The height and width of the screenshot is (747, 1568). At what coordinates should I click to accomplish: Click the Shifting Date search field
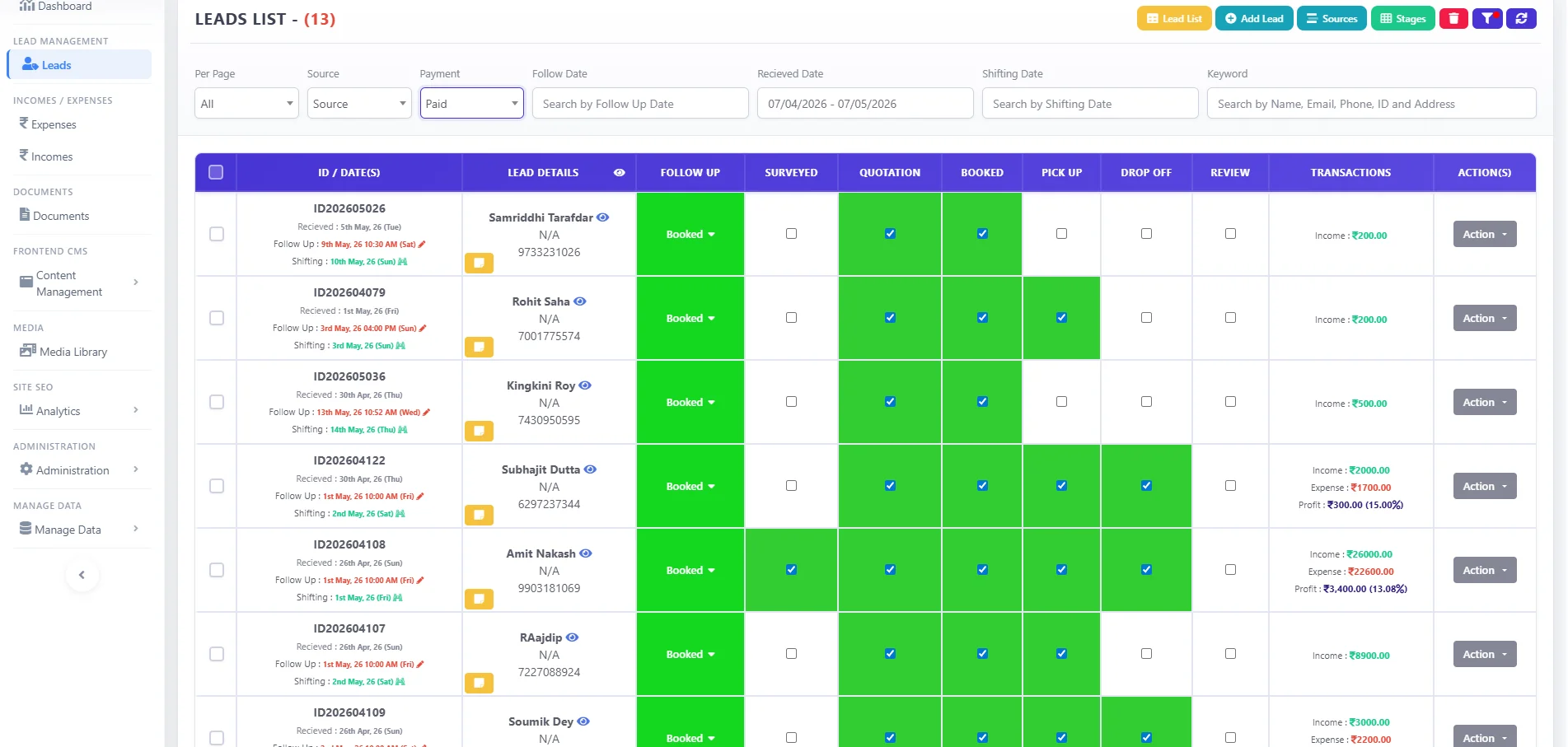coord(1090,104)
